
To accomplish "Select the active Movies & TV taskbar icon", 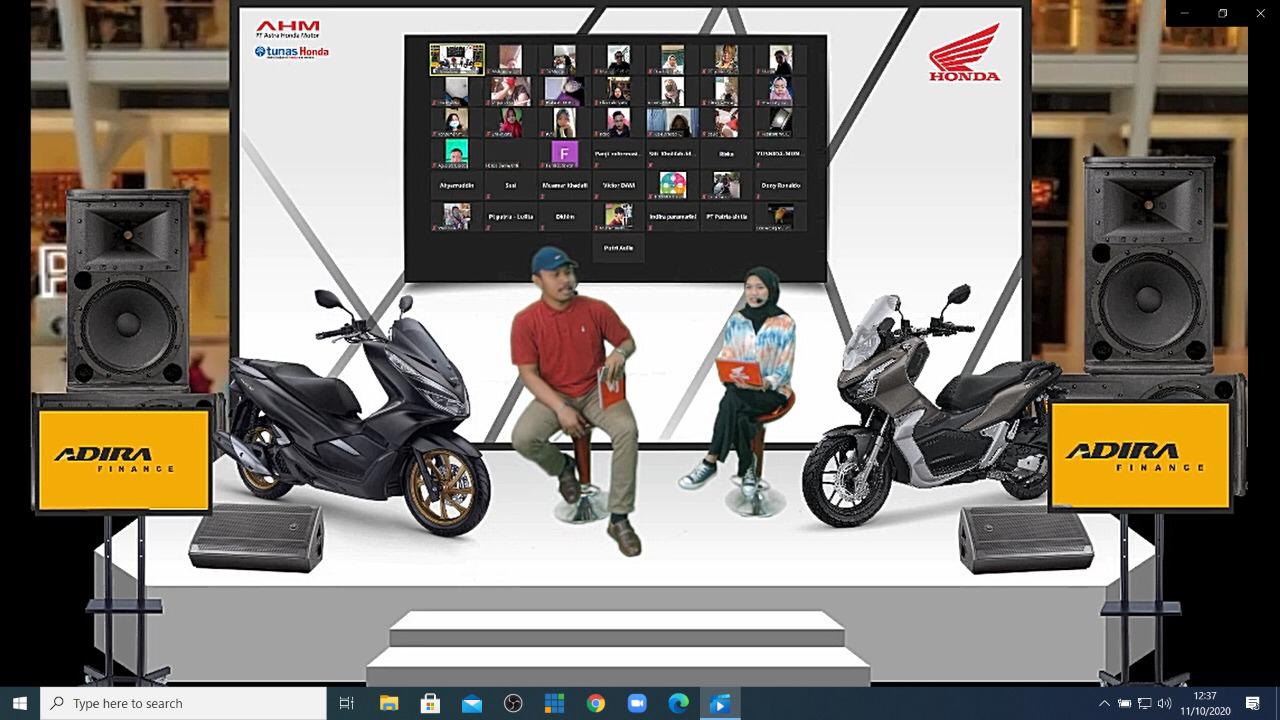I will [720, 703].
